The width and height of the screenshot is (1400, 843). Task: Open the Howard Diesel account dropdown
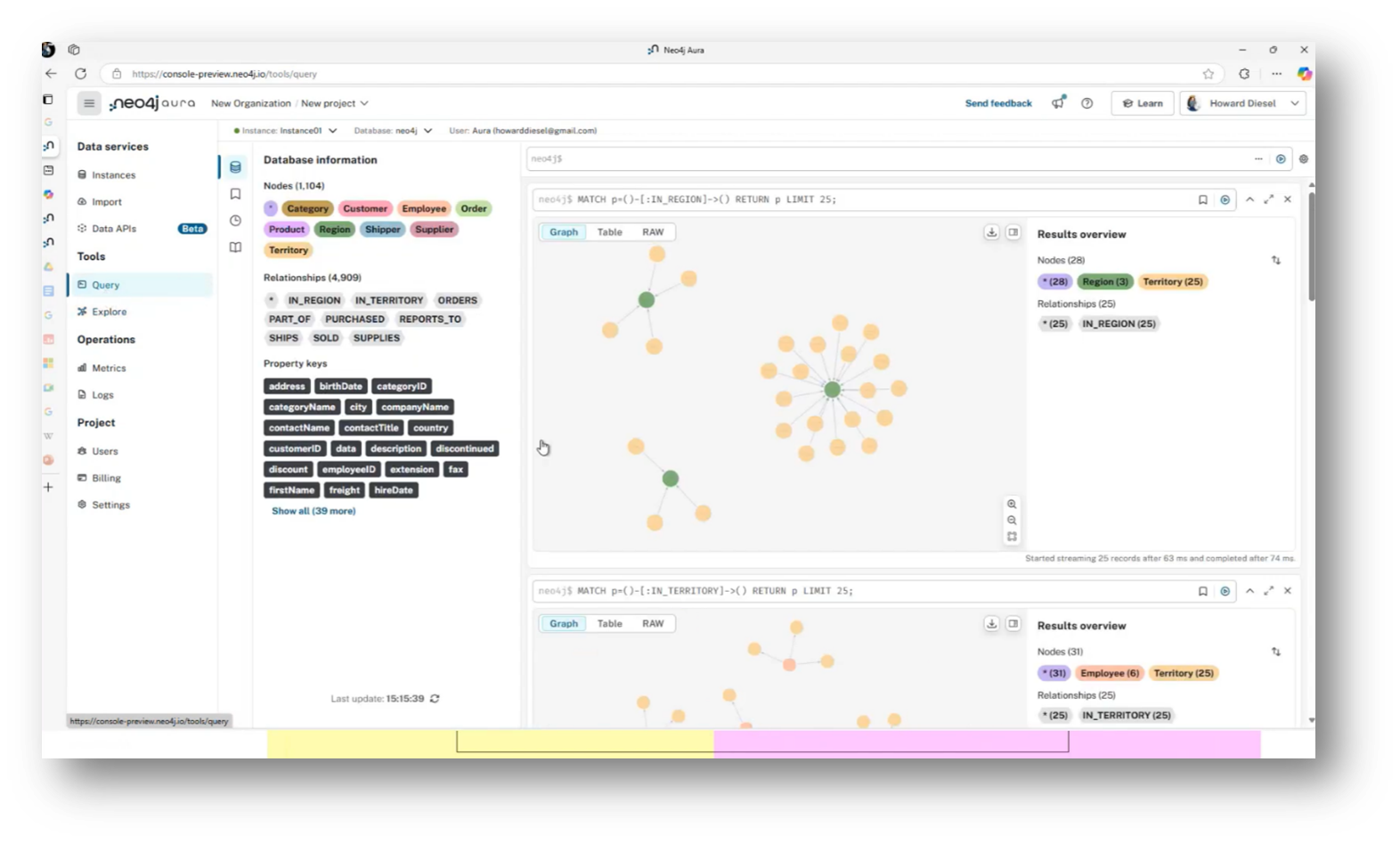[1243, 103]
